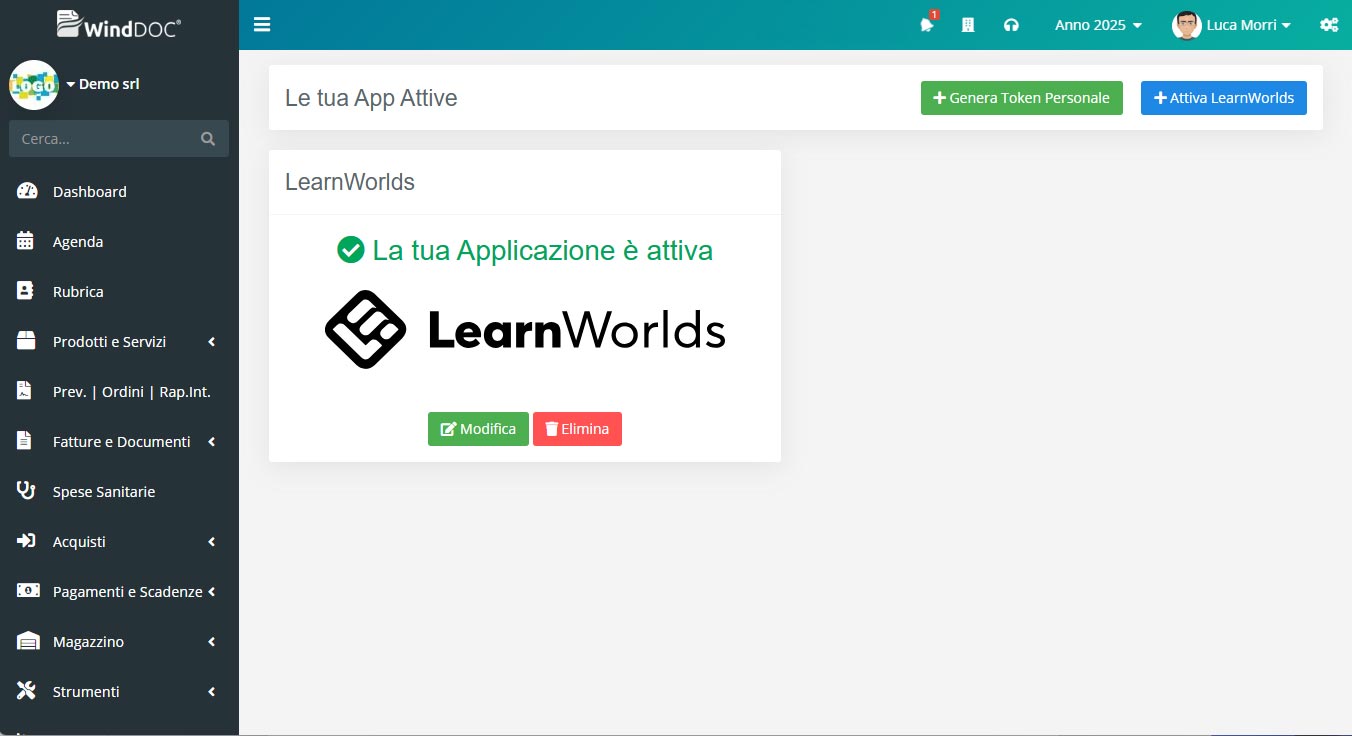Open the Luca Morri user menu
Viewport: 1352px width, 736px height.
tap(1233, 25)
